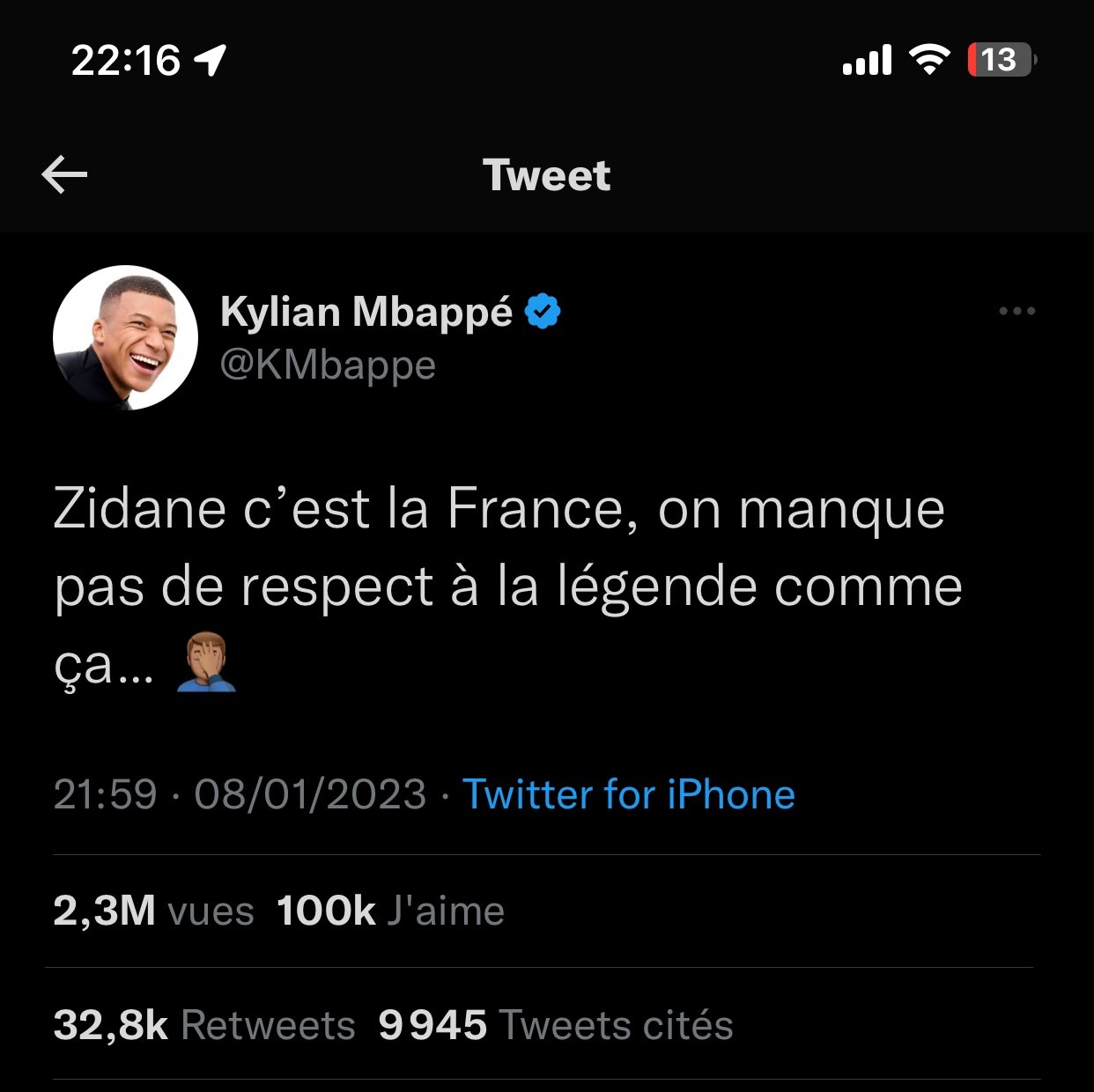
Task: View the 32,8k Retweets list
Action: pos(204,1025)
